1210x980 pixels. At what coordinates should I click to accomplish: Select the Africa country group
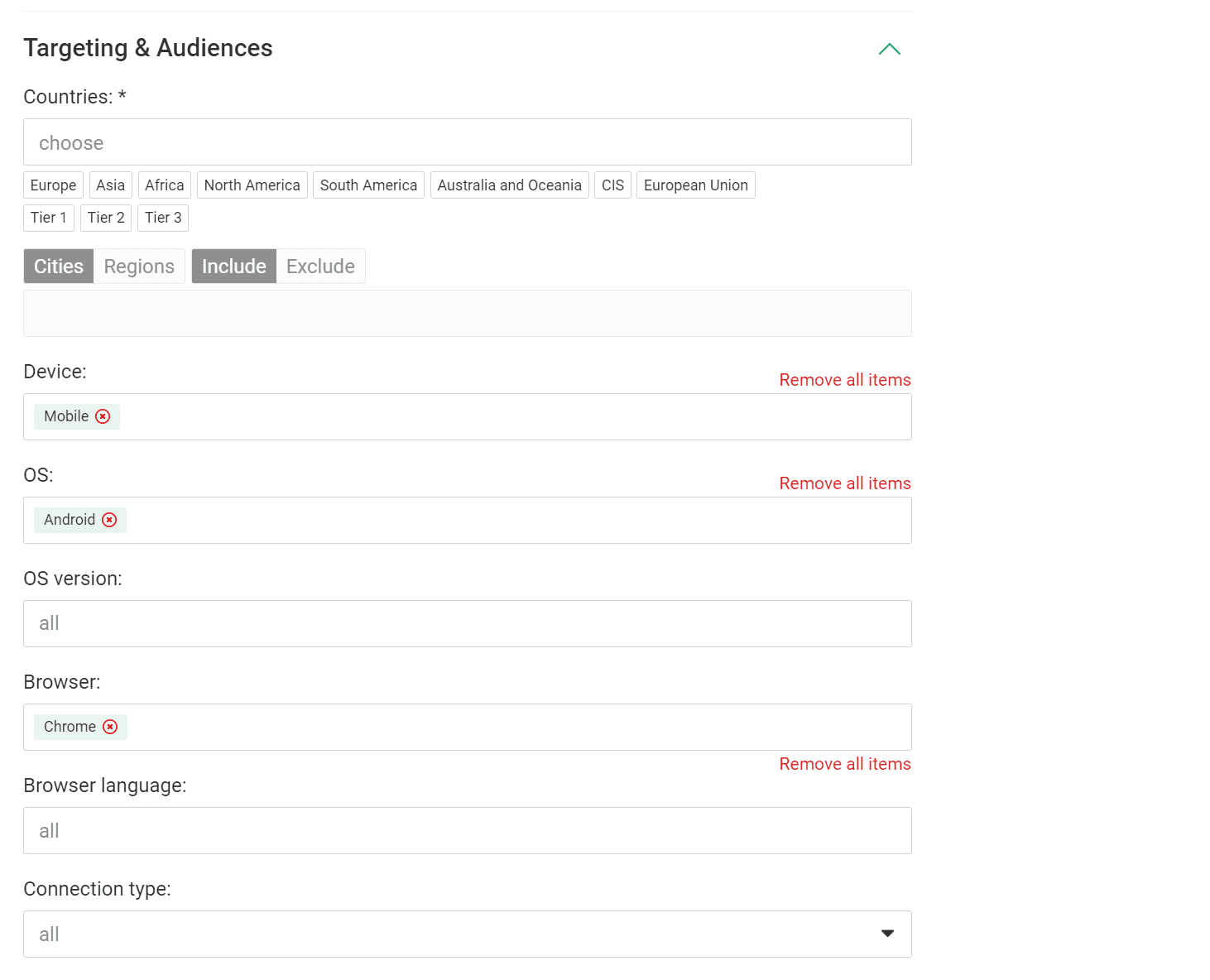point(165,185)
